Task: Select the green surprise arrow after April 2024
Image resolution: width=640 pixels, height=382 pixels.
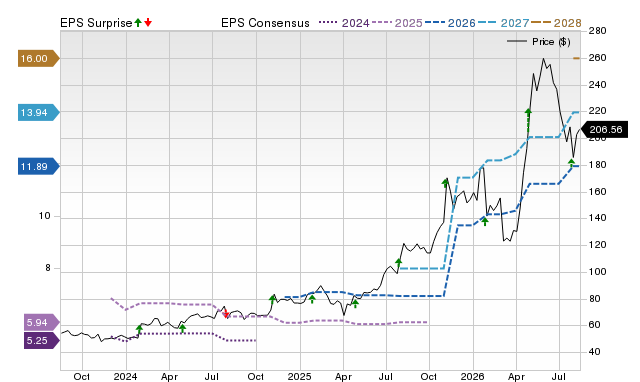Action: 182,328
